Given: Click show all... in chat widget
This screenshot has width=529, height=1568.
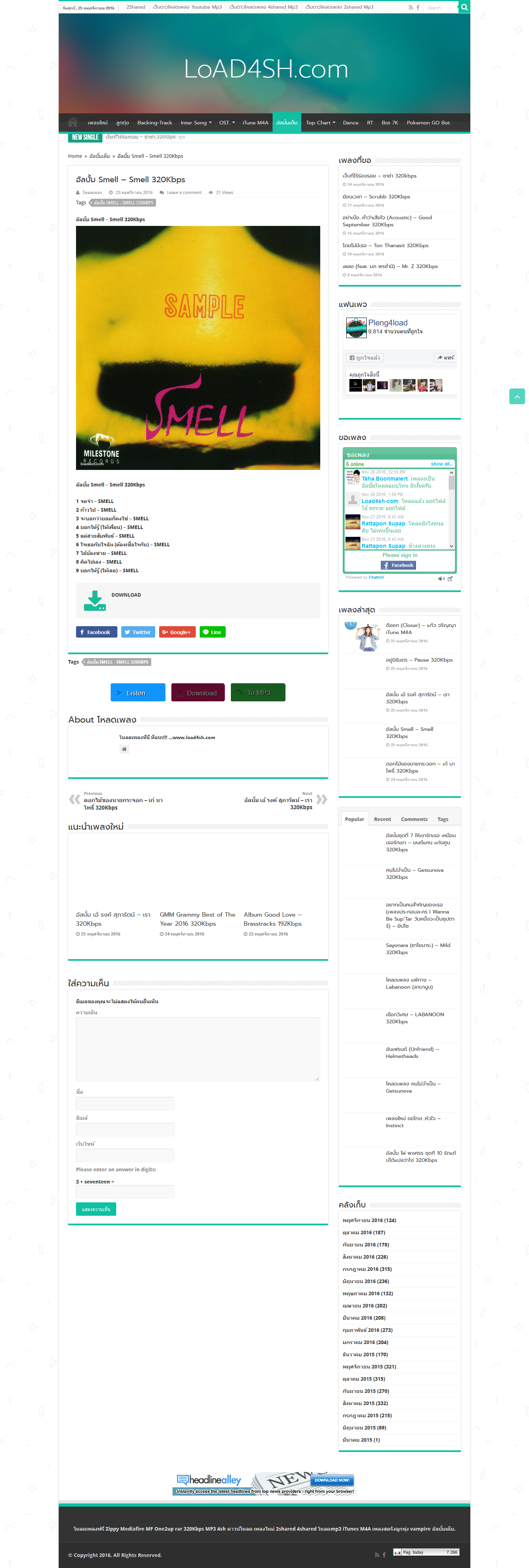Looking at the screenshot, I should (x=442, y=464).
